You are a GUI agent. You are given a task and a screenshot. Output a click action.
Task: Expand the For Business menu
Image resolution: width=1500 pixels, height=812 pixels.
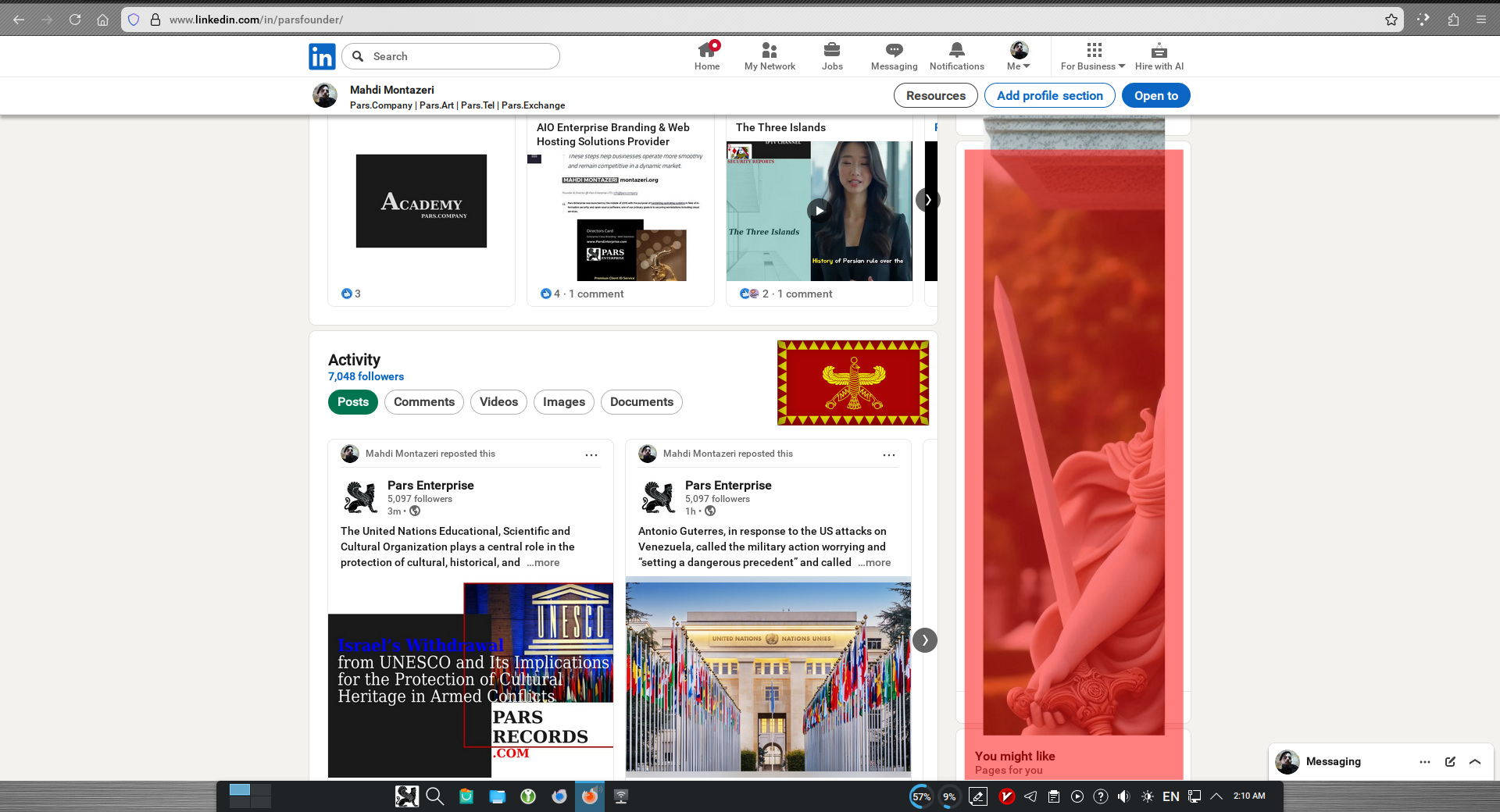[1093, 56]
